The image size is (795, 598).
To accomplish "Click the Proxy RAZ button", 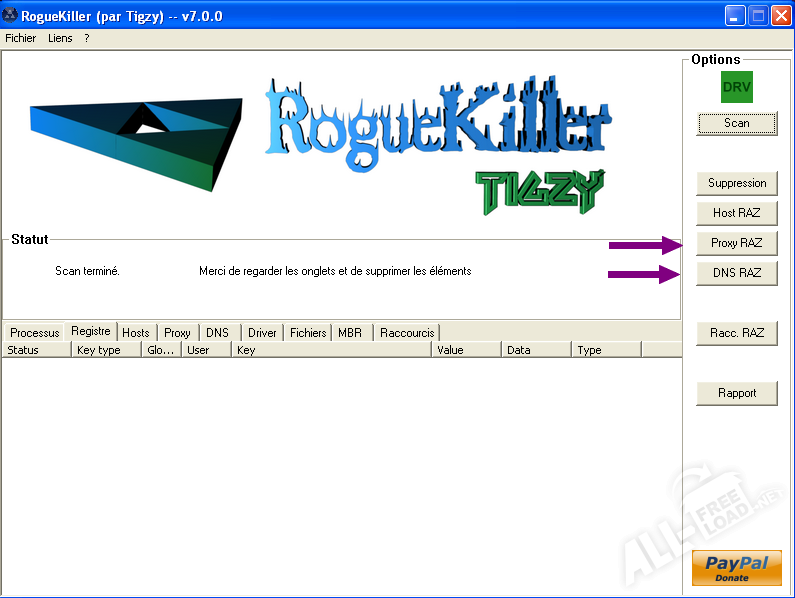I will pos(736,243).
